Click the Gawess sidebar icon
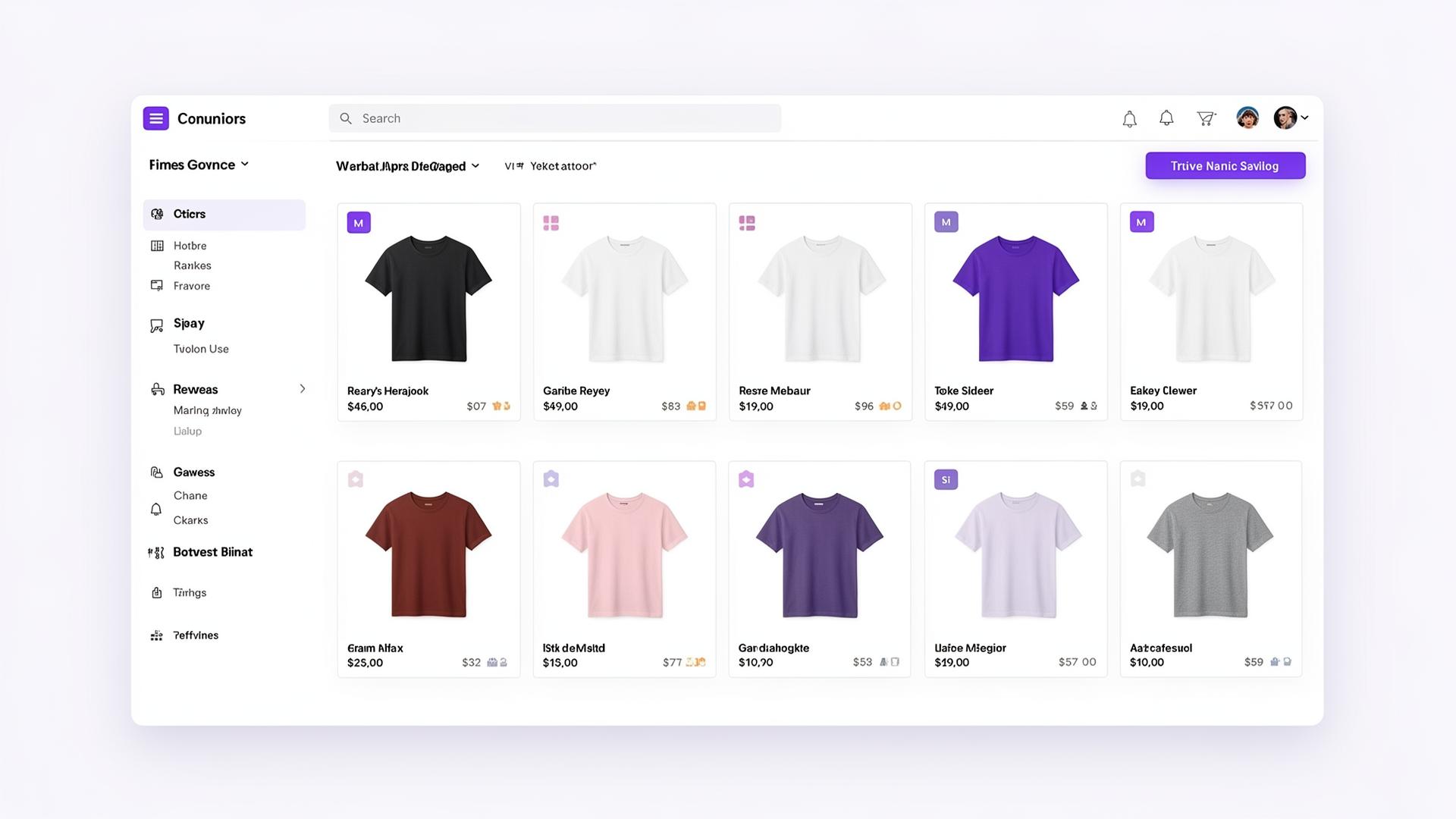The image size is (1456, 819). pos(157,472)
